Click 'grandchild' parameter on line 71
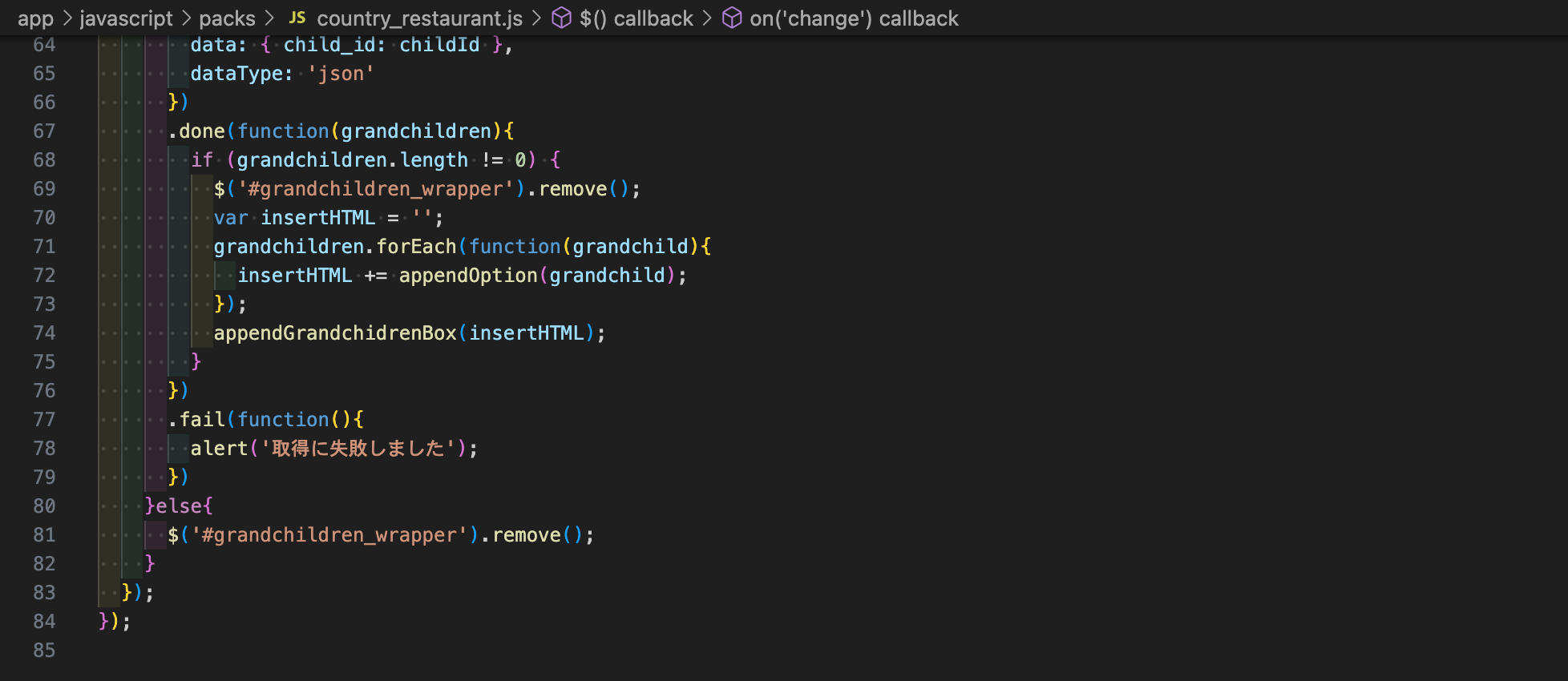Image resolution: width=1568 pixels, height=681 pixels. tap(630, 247)
